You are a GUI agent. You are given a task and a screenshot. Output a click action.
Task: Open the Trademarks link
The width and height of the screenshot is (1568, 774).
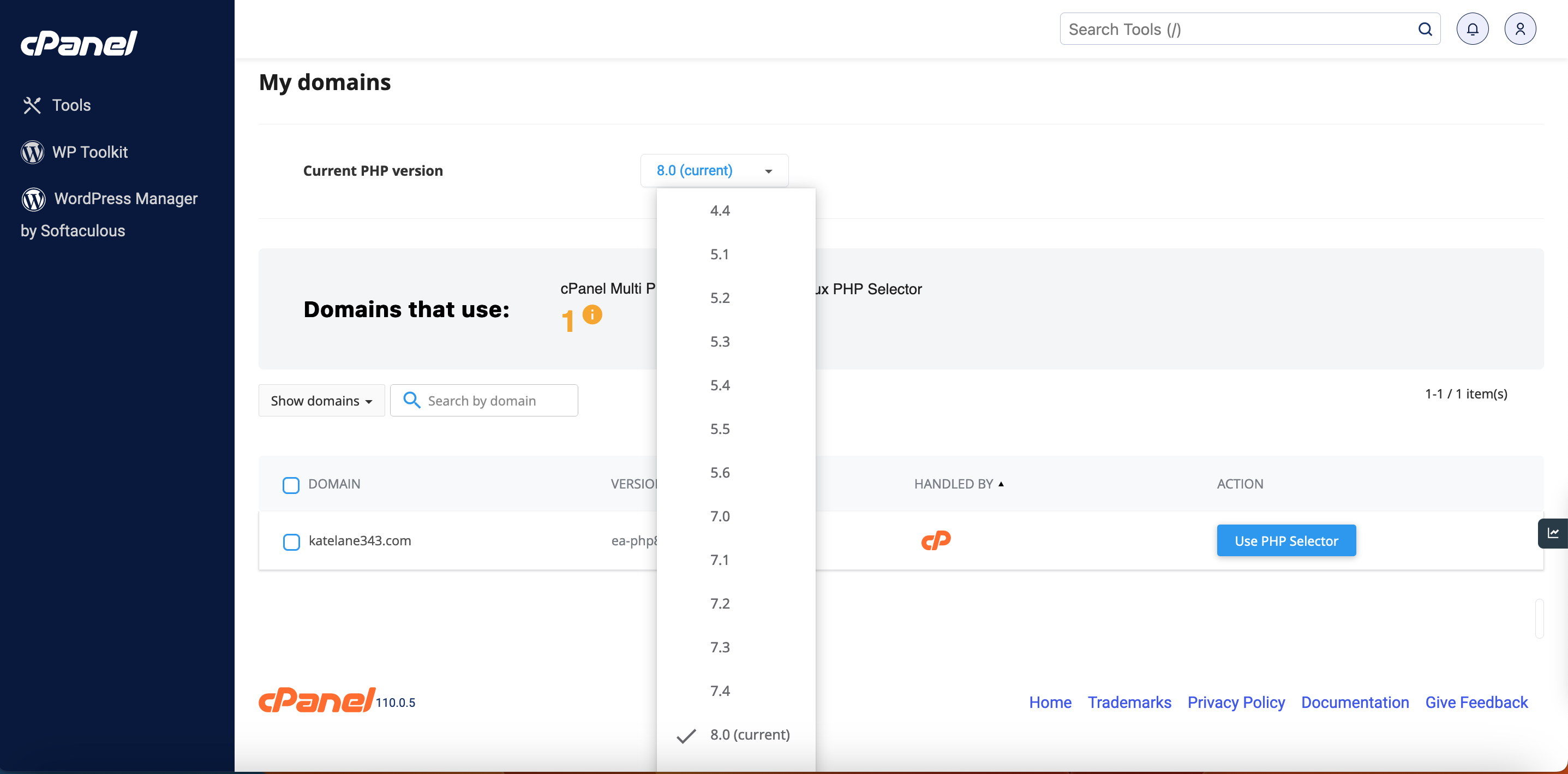point(1129,702)
